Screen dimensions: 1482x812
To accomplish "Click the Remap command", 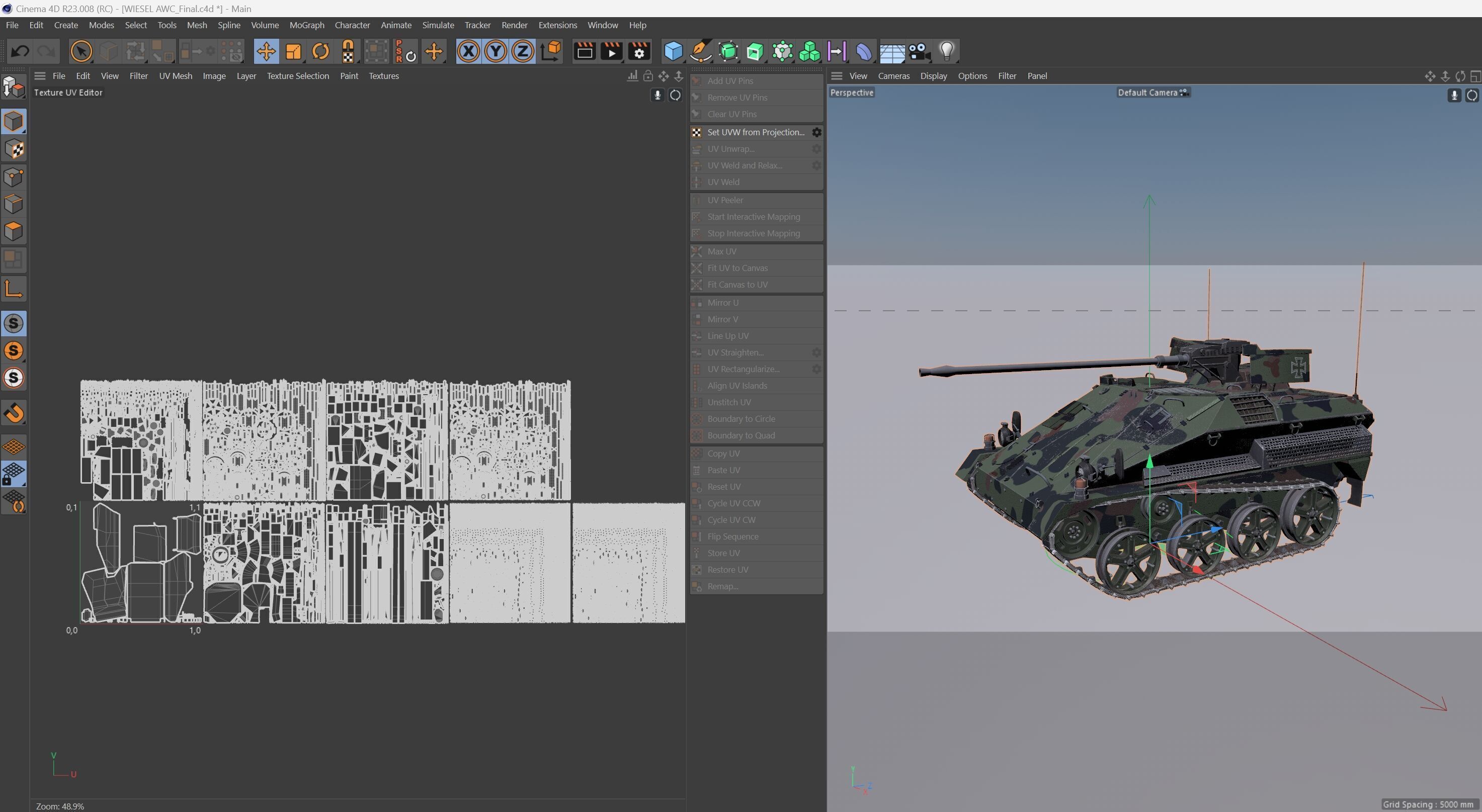I will pos(757,586).
